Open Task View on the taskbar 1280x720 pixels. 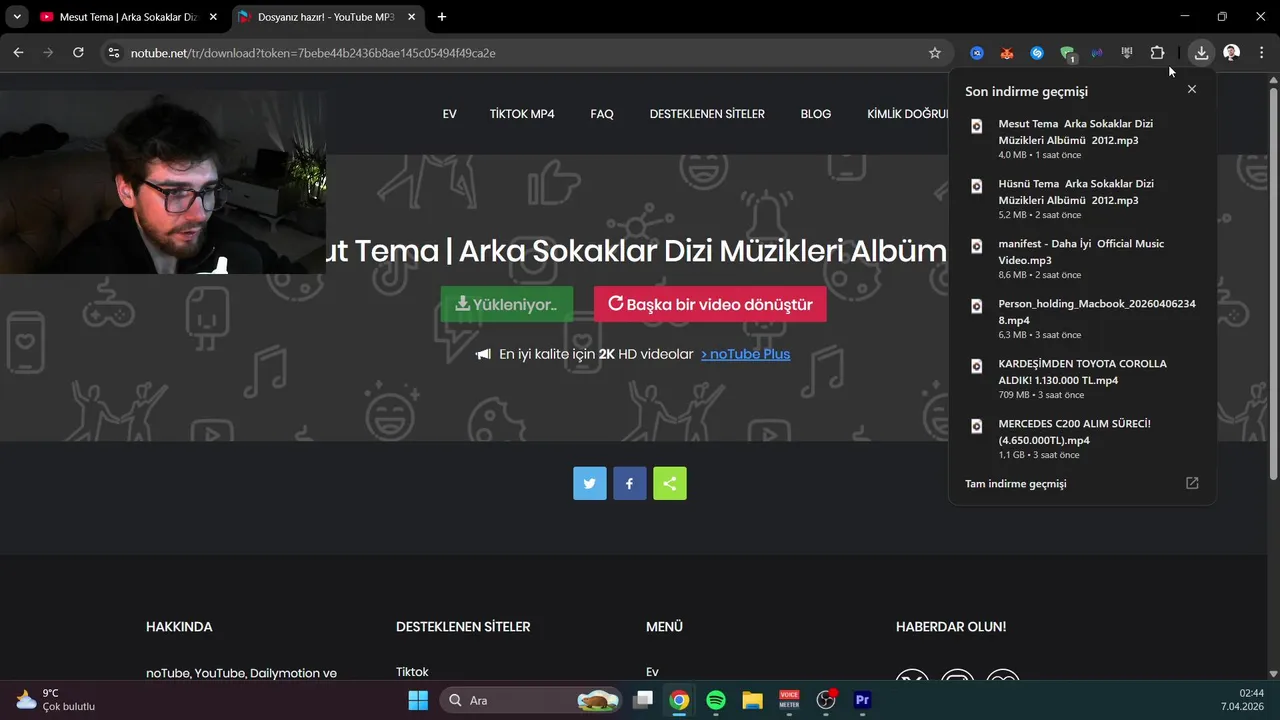click(x=644, y=700)
